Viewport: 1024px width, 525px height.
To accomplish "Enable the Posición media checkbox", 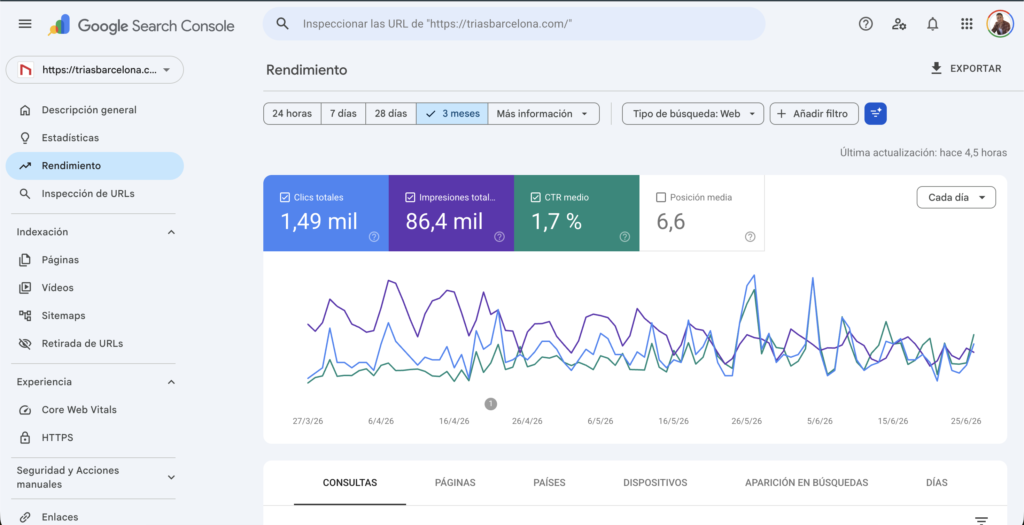I will click(660, 197).
